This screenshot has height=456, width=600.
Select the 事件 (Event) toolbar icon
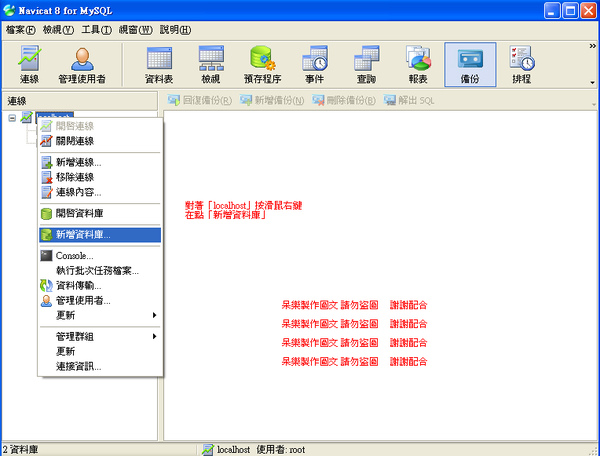(315, 64)
